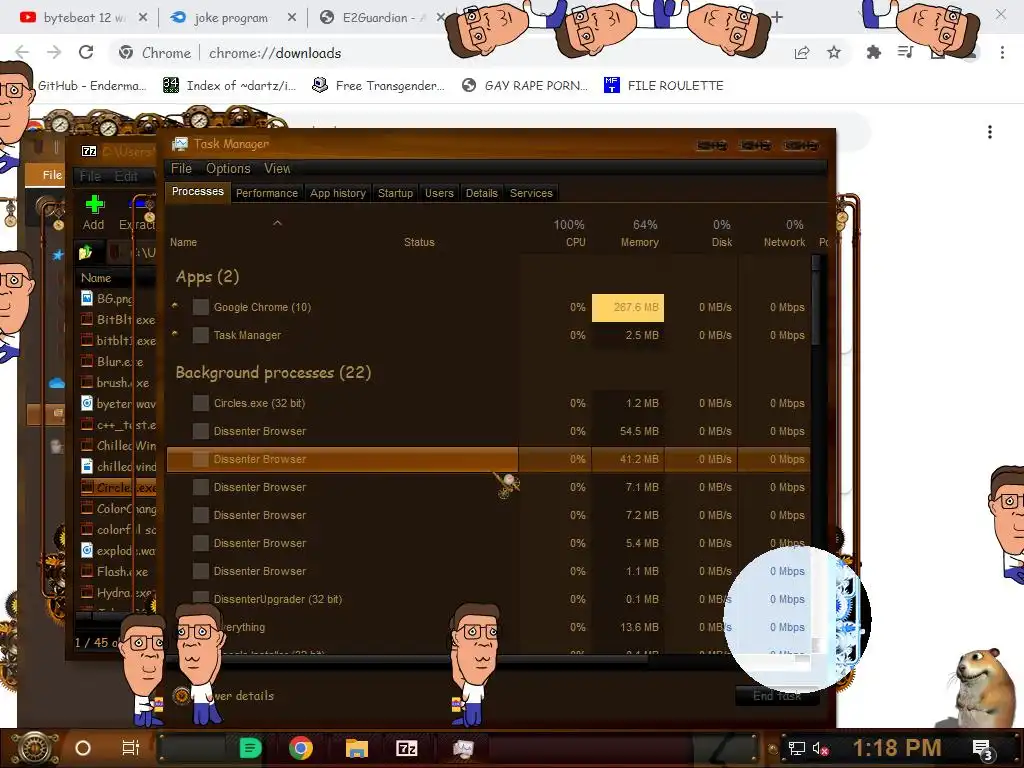The height and width of the screenshot is (768, 1024).
Task: Expand Task Manager process entry
Action: [x=175, y=333]
